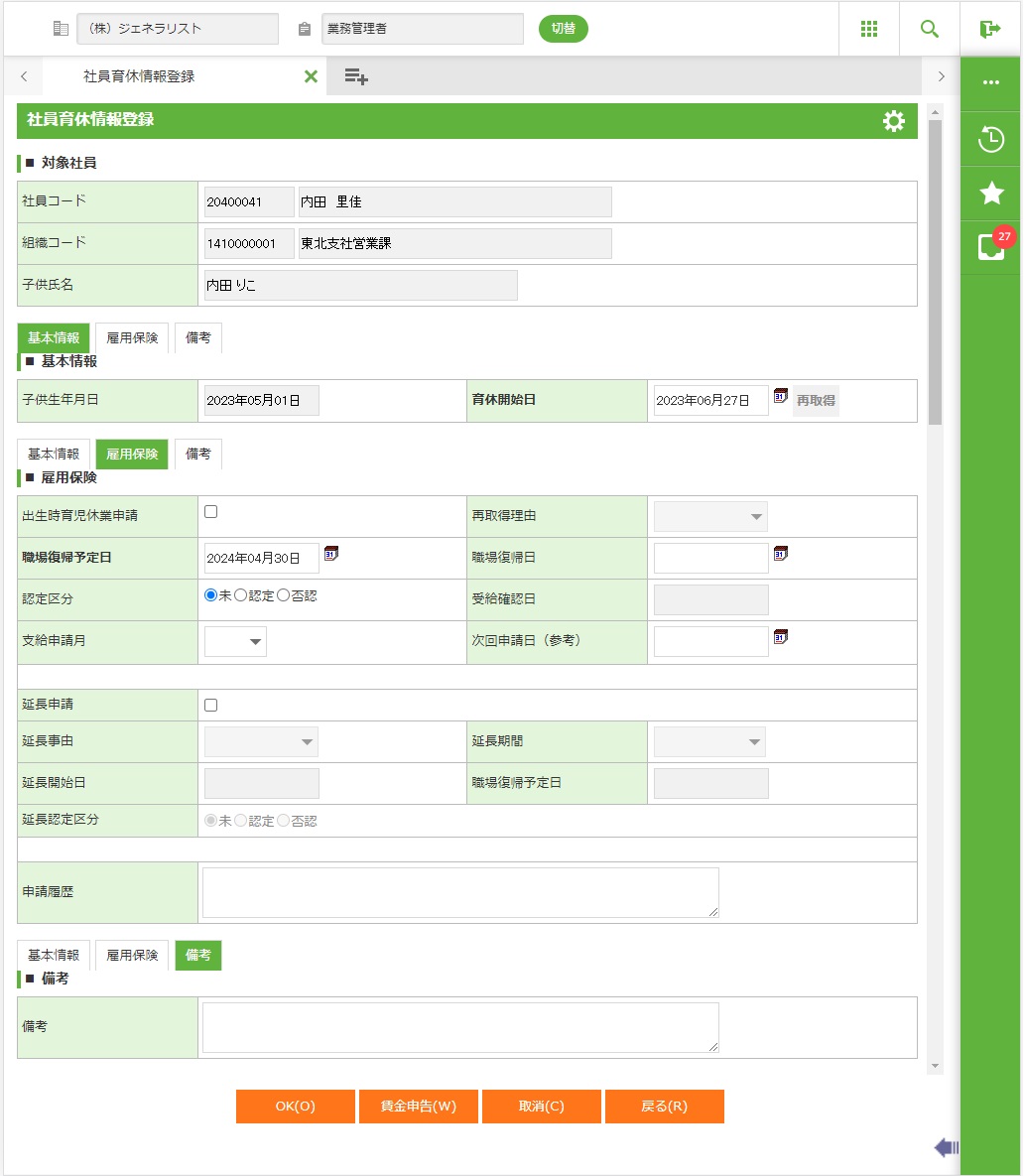The height and width of the screenshot is (1176, 1024).
Task: Click the 賃金申告(W) button
Action: [x=419, y=1107]
